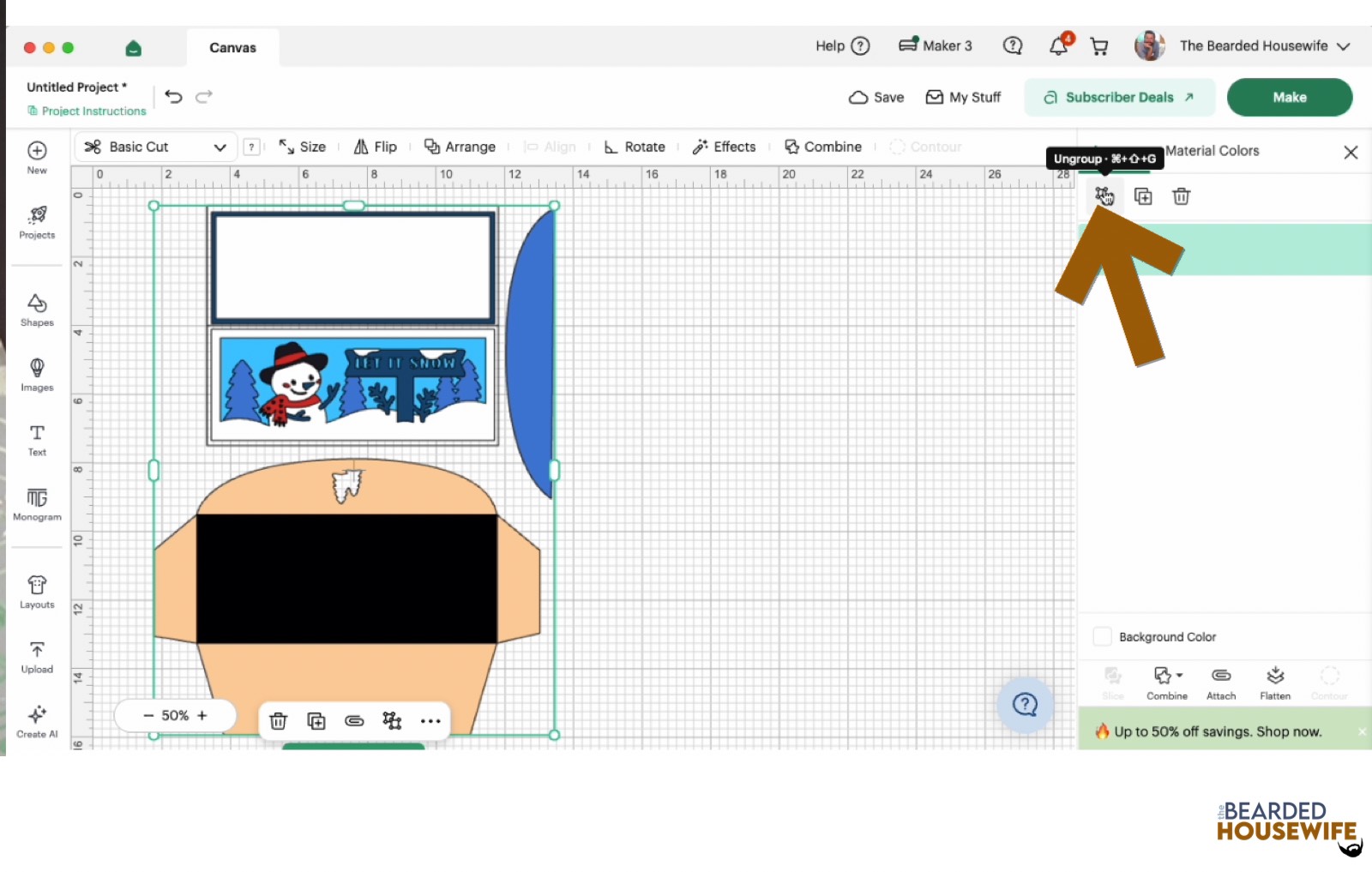Open Combine dropdown in layers panel

1167,683
